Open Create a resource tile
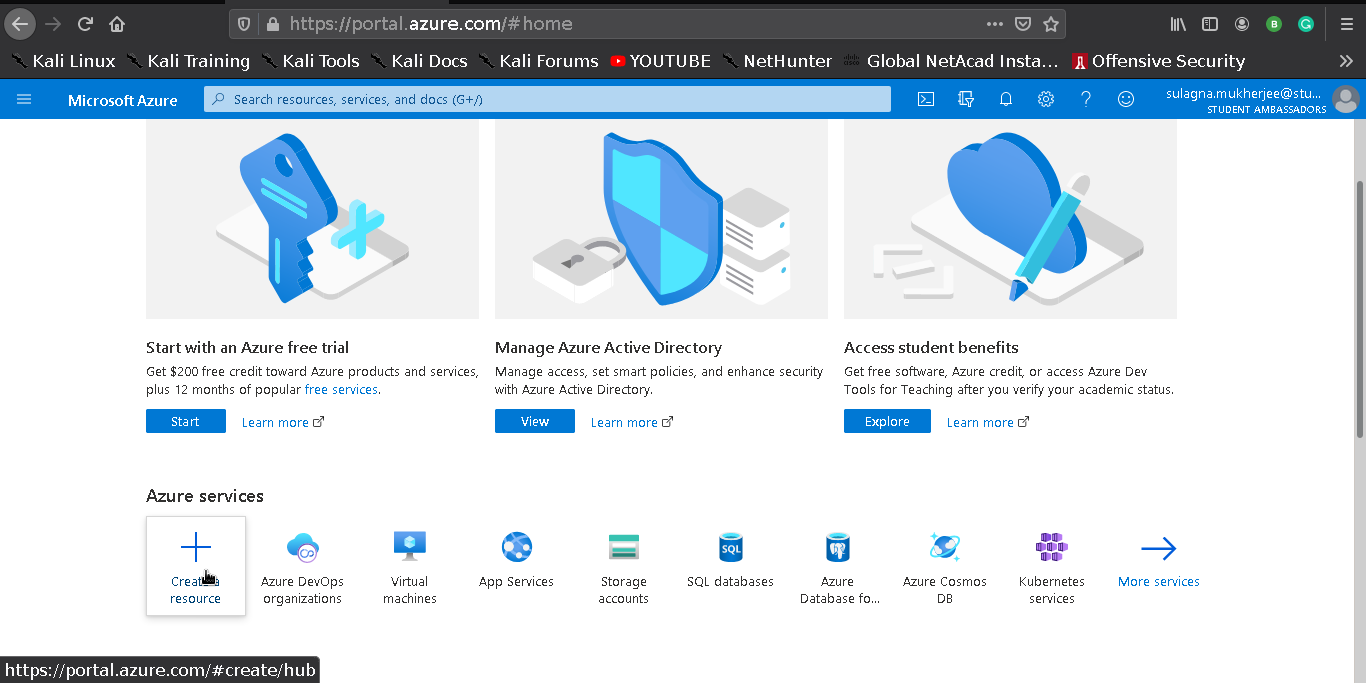 pos(196,566)
